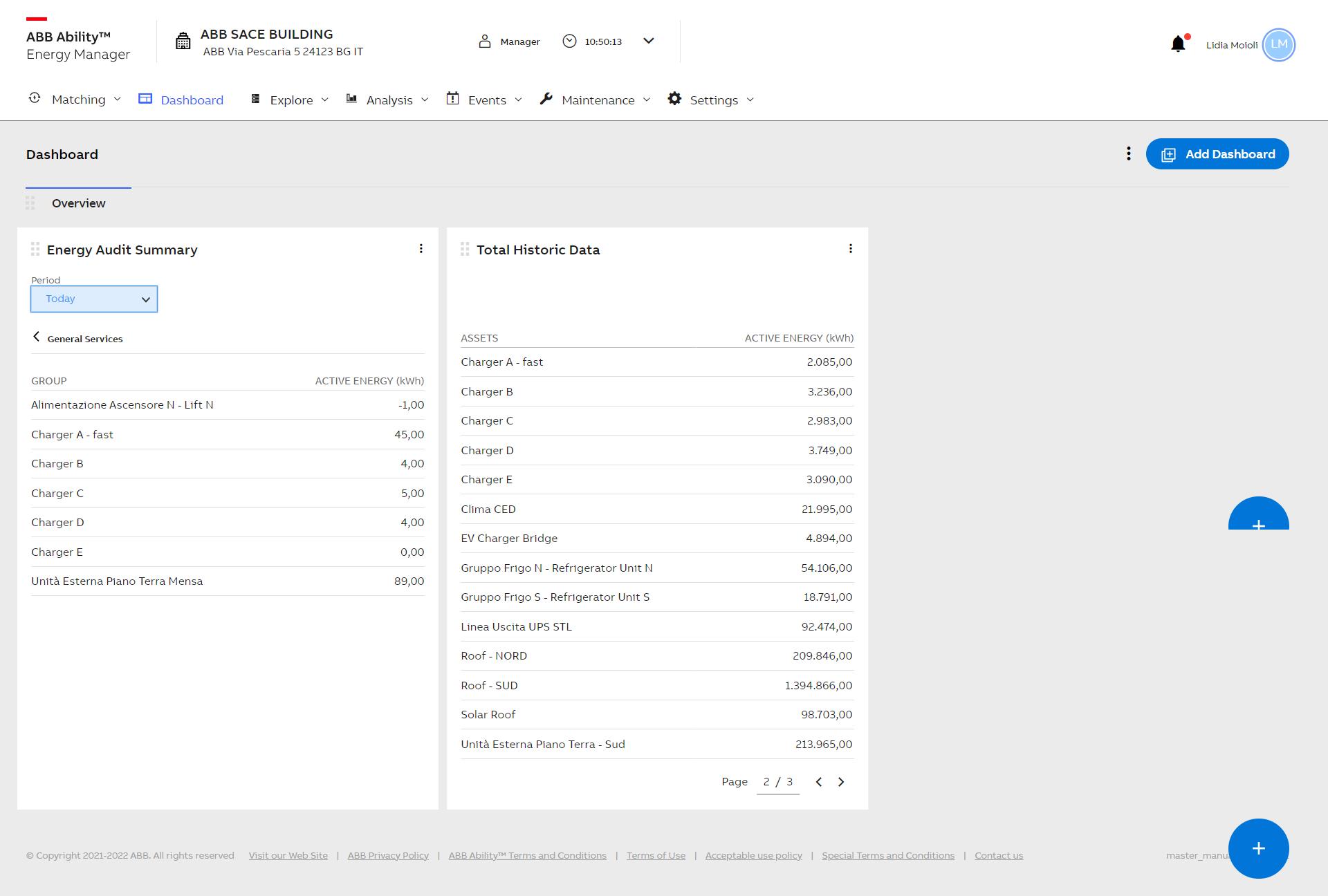Open Visit our Web Site link

pyautogui.click(x=288, y=856)
